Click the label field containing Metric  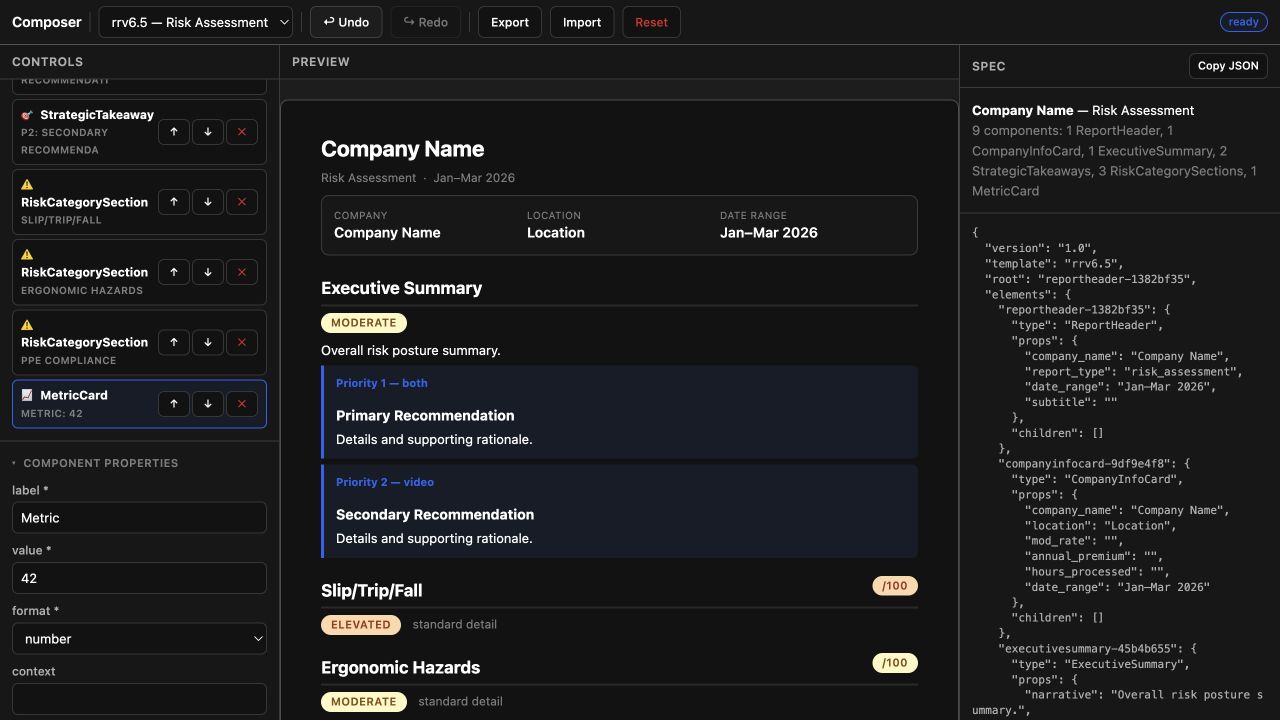[x=139, y=518]
